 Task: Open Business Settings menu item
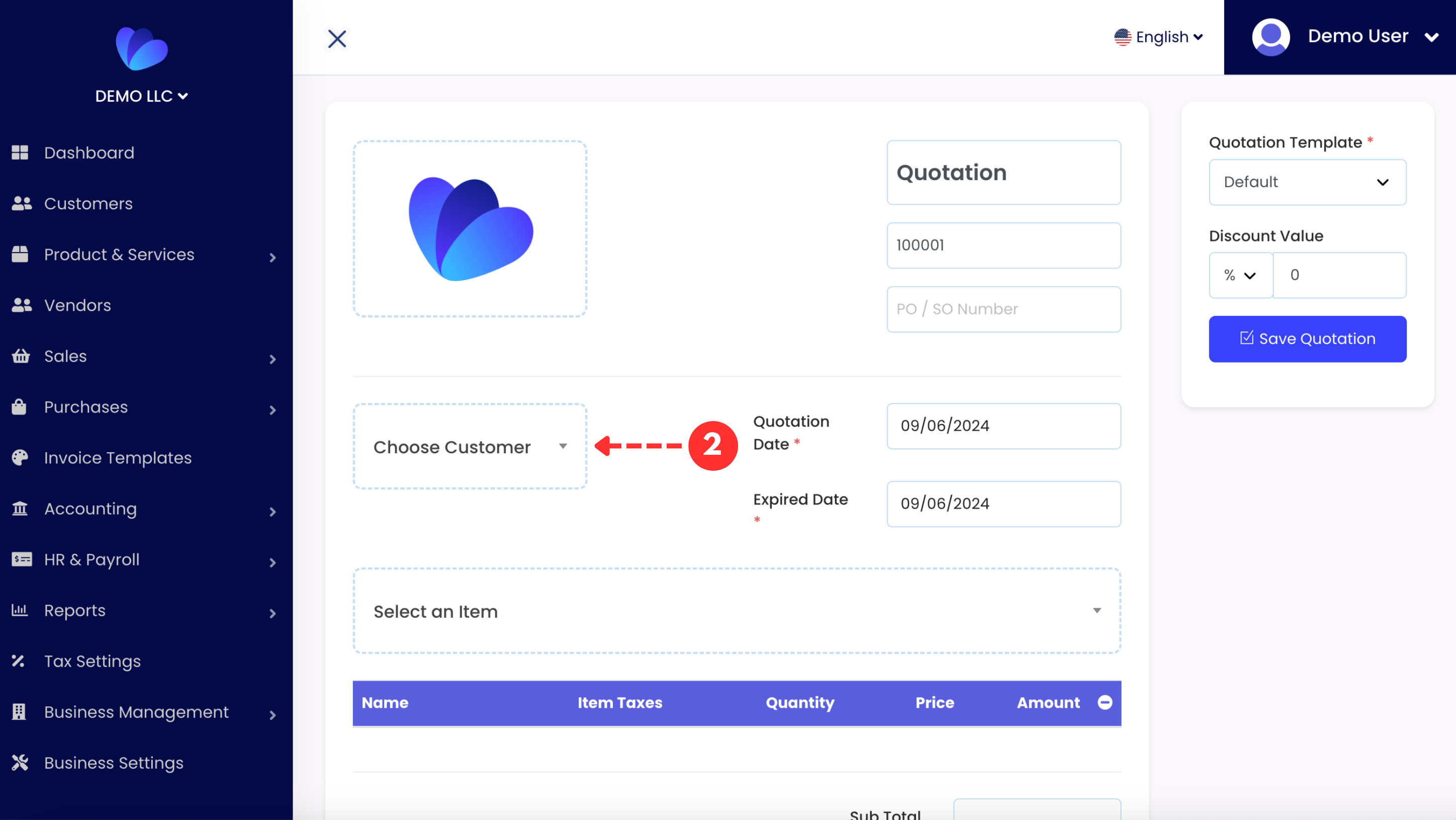click(x=114, y=763)
